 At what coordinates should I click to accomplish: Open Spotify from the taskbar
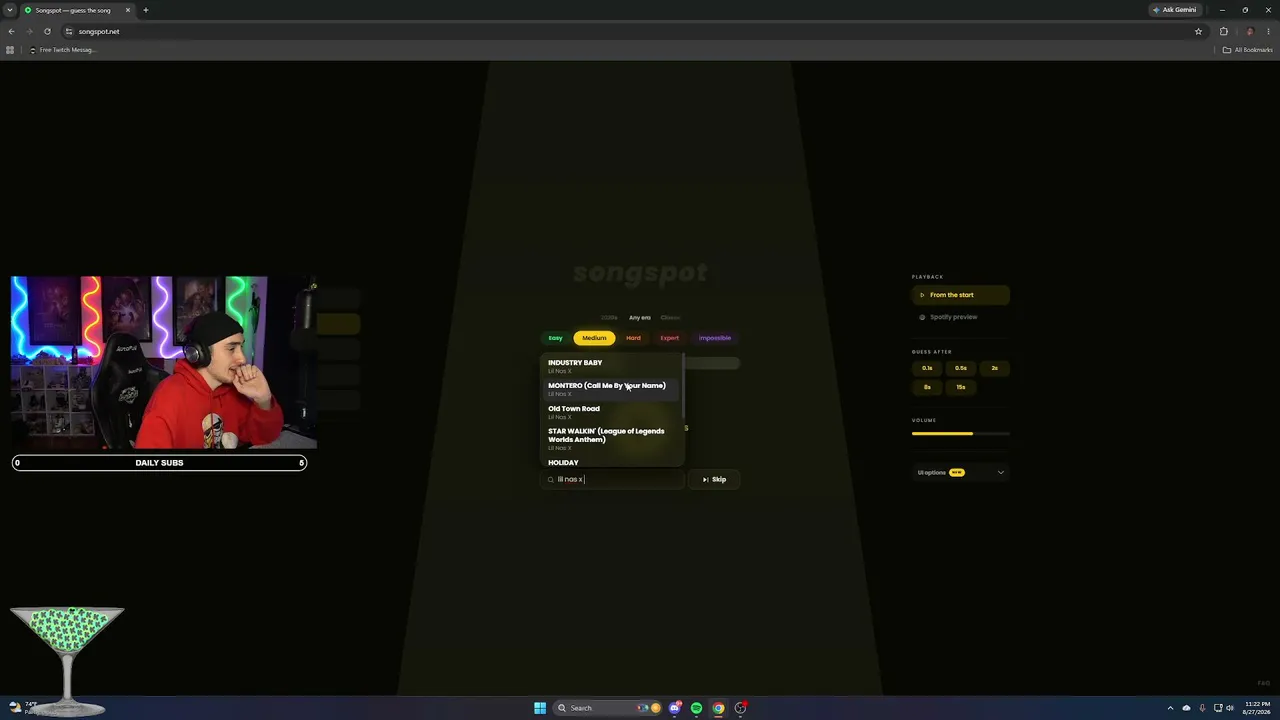tap(696, 708)
